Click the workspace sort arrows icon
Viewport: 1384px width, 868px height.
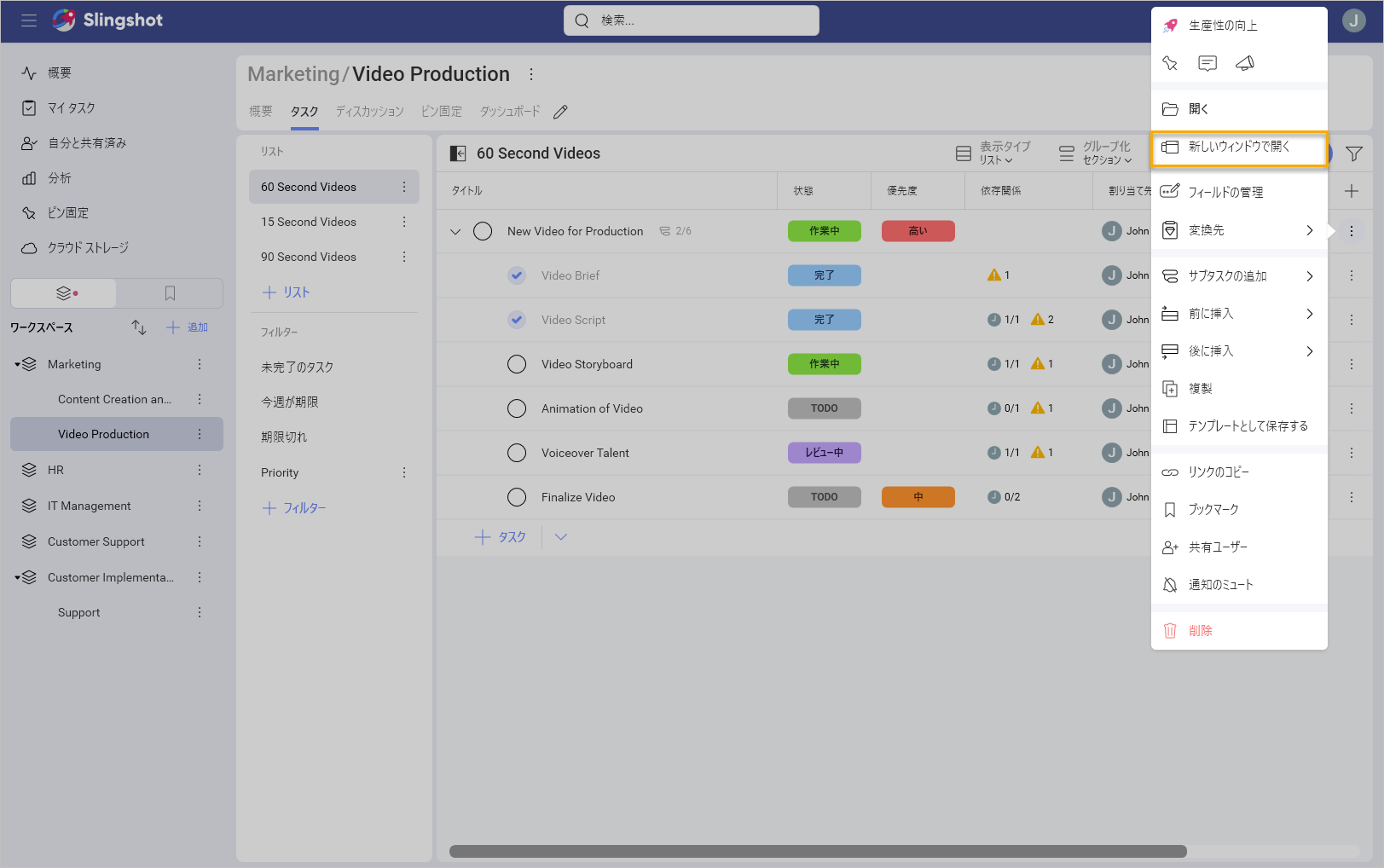139,327
